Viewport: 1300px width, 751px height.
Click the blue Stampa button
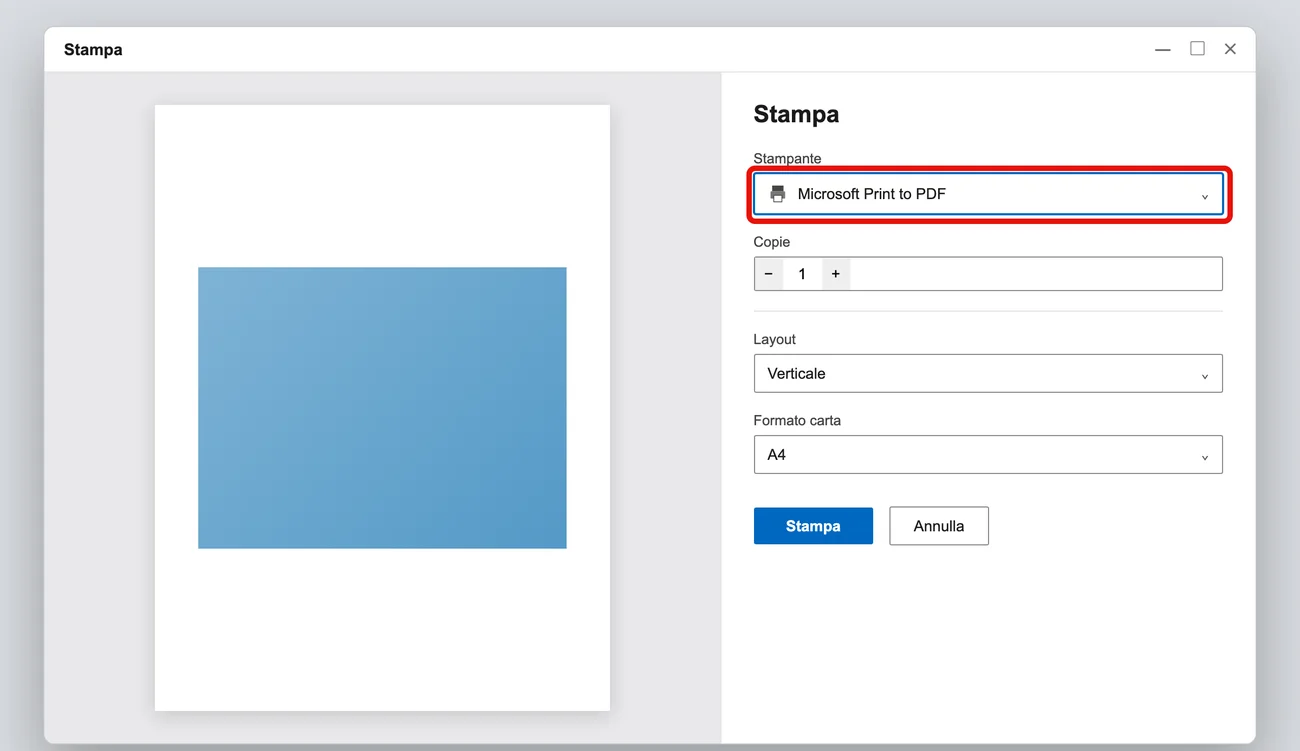813,526
